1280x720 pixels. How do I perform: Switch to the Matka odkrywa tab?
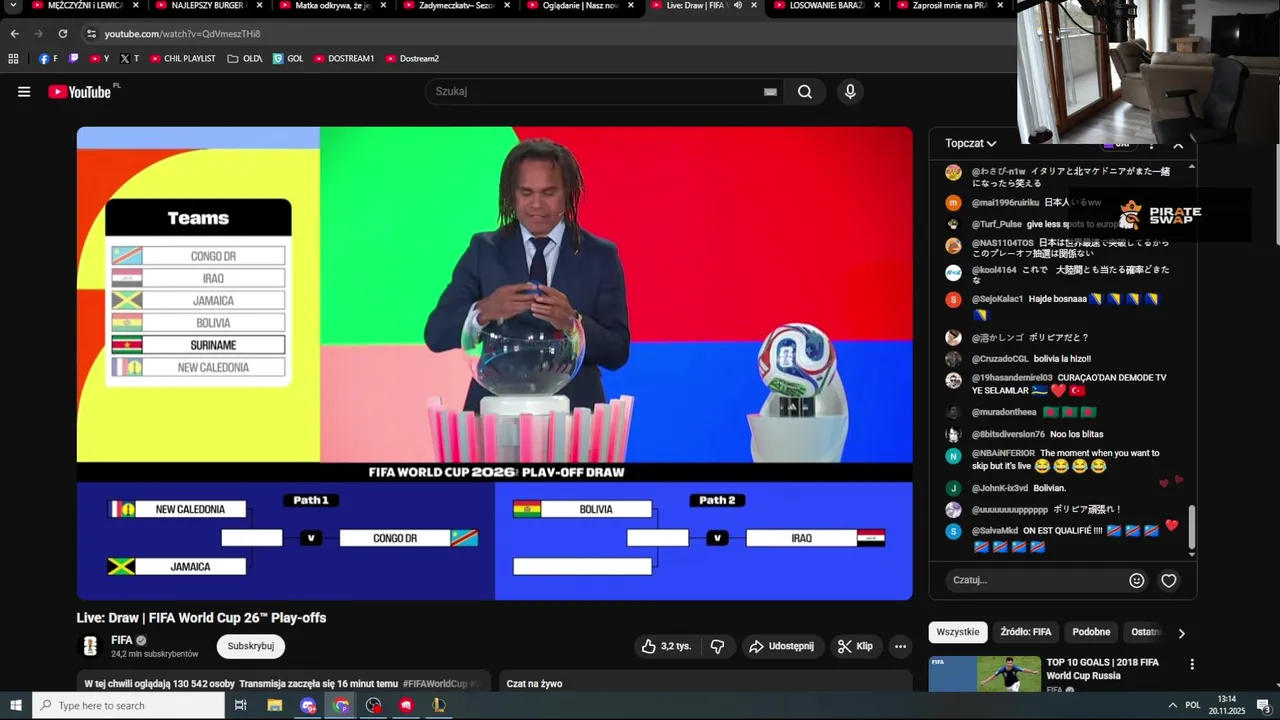coord(330,5)
